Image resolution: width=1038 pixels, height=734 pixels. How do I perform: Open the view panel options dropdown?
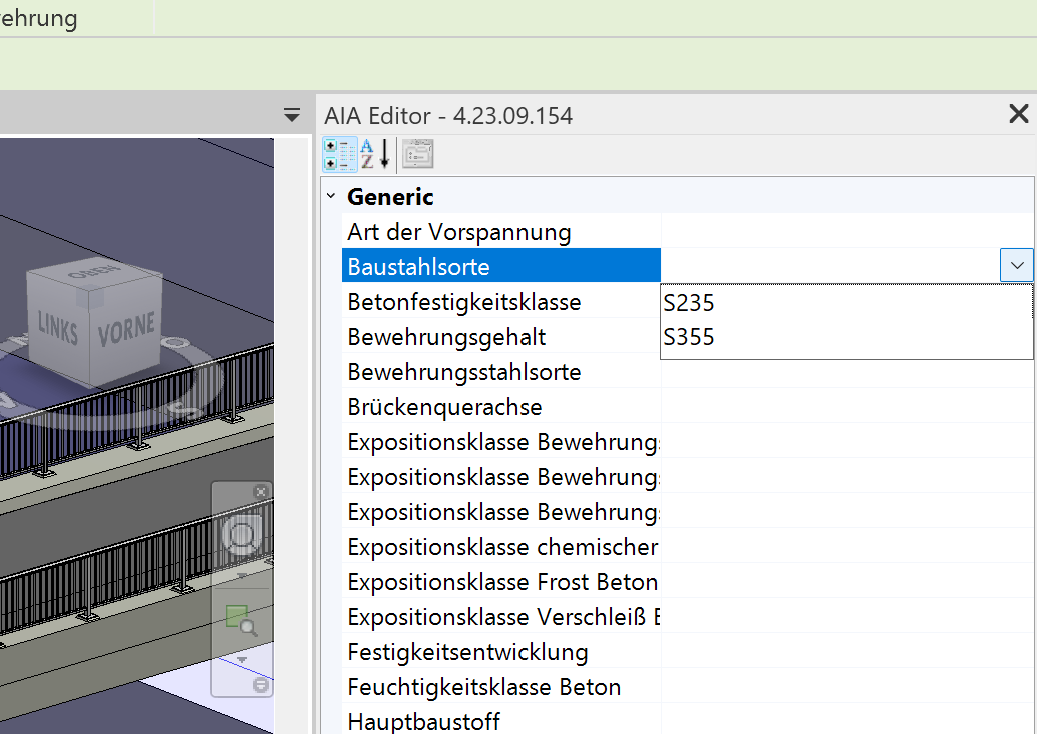(292, 115)
